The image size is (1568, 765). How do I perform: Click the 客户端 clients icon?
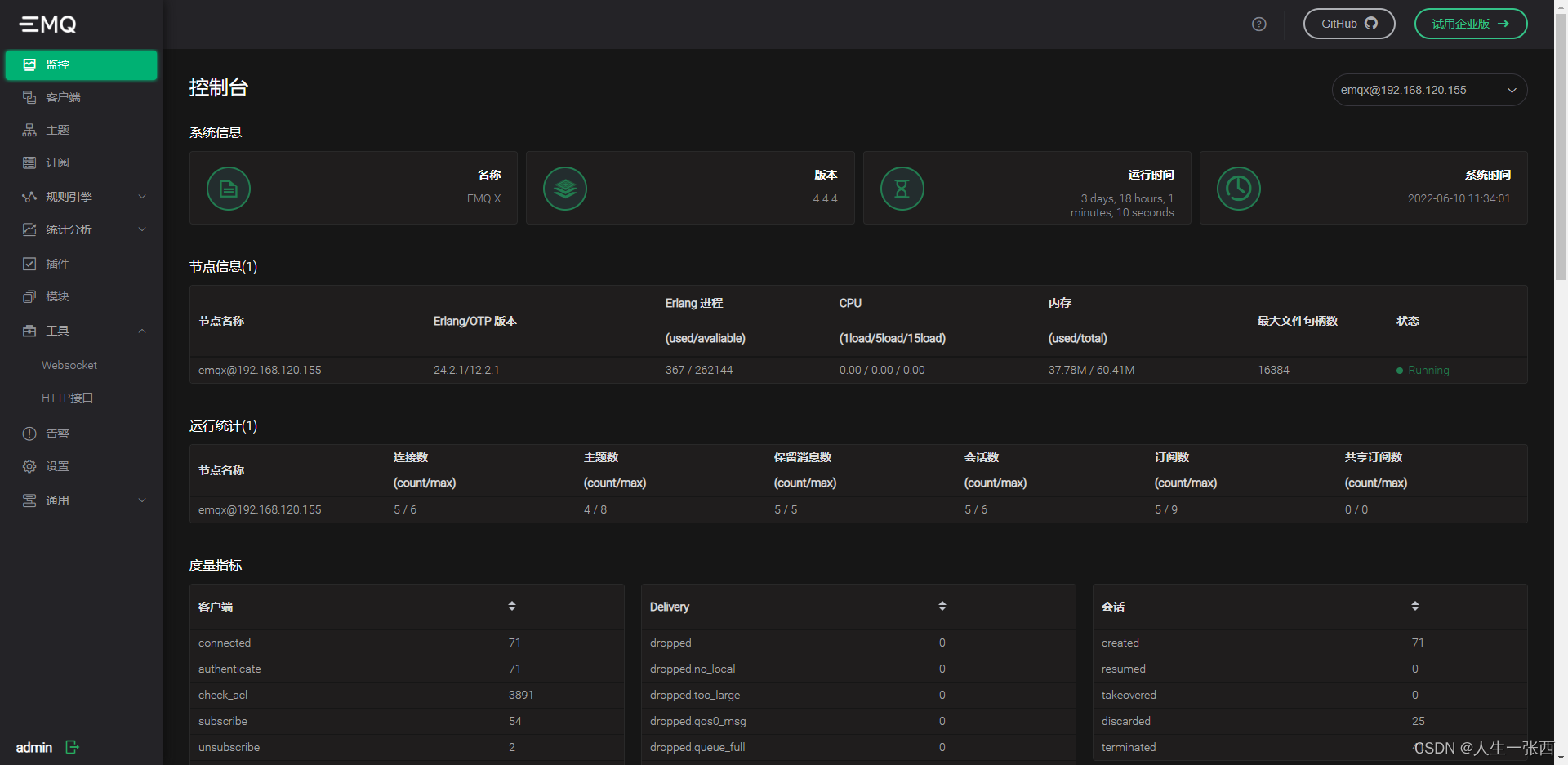(29, 97)
